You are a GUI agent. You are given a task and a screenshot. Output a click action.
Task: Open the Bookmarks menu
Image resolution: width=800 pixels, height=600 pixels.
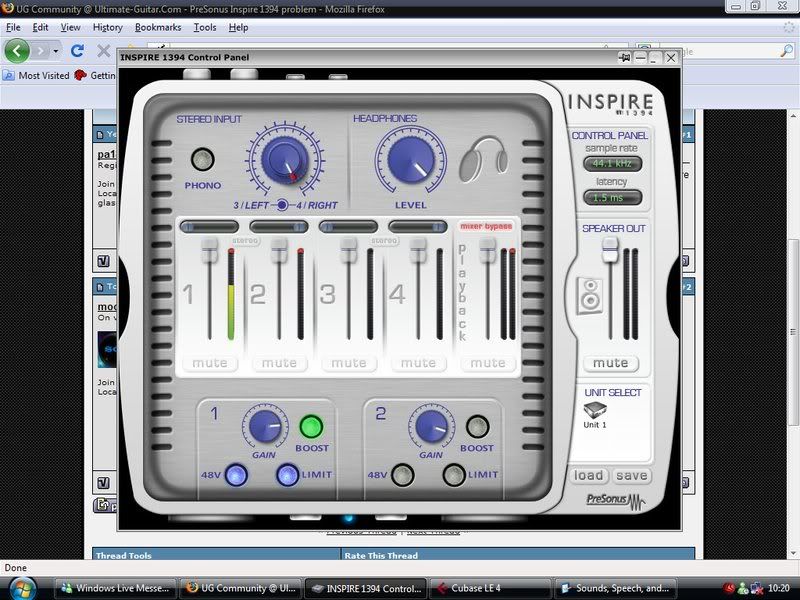[x=159, y=27]
